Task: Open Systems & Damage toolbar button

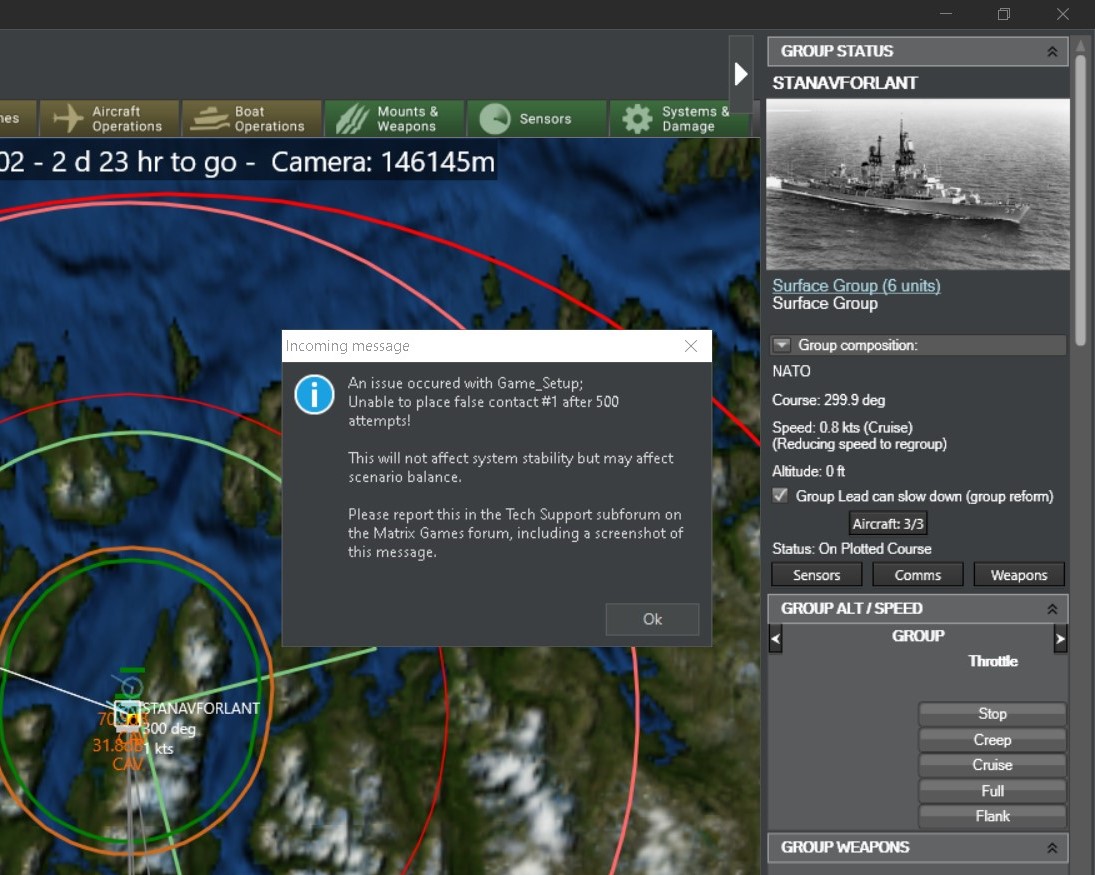Action: [x=679, y=119]
